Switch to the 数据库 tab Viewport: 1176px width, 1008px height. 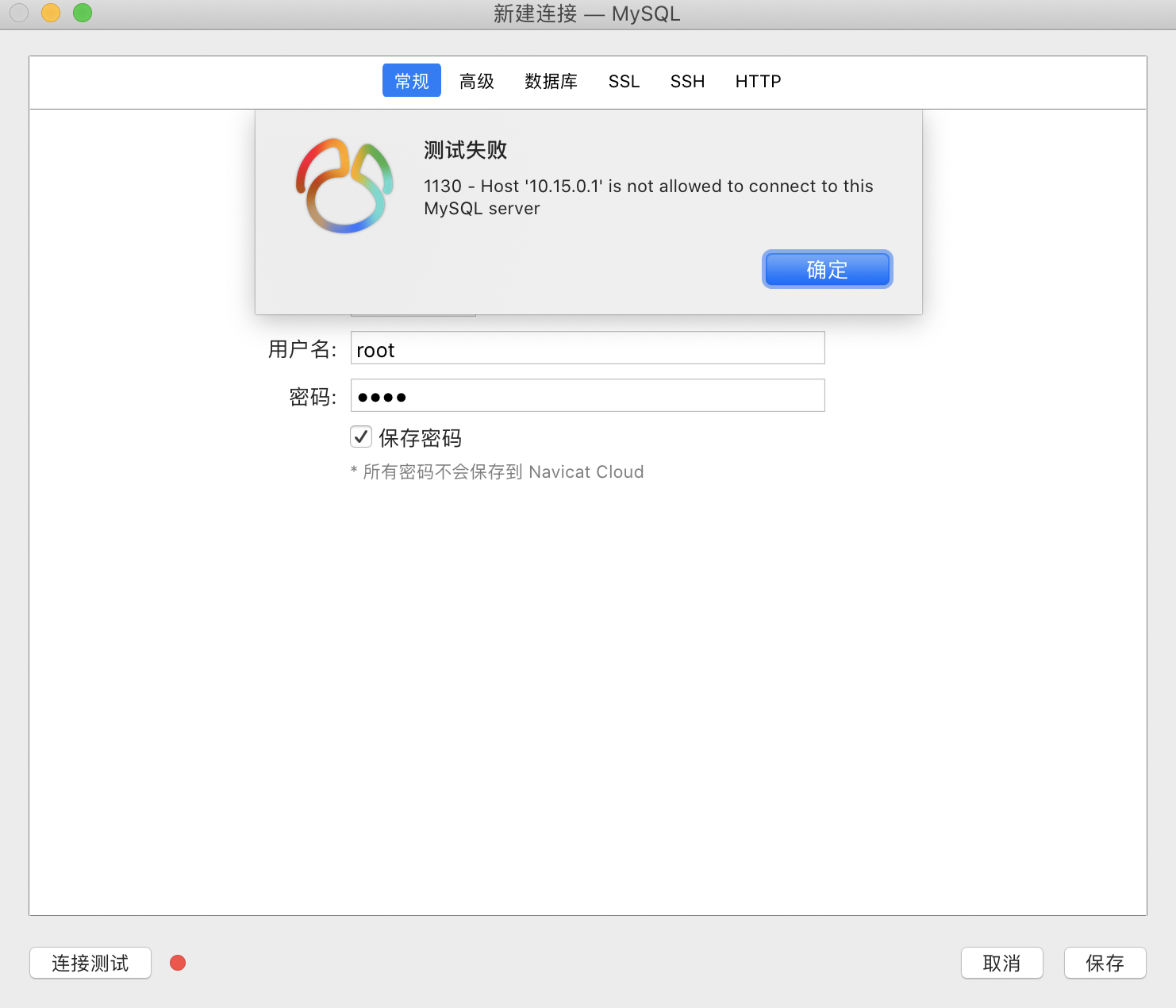[551, 80]
